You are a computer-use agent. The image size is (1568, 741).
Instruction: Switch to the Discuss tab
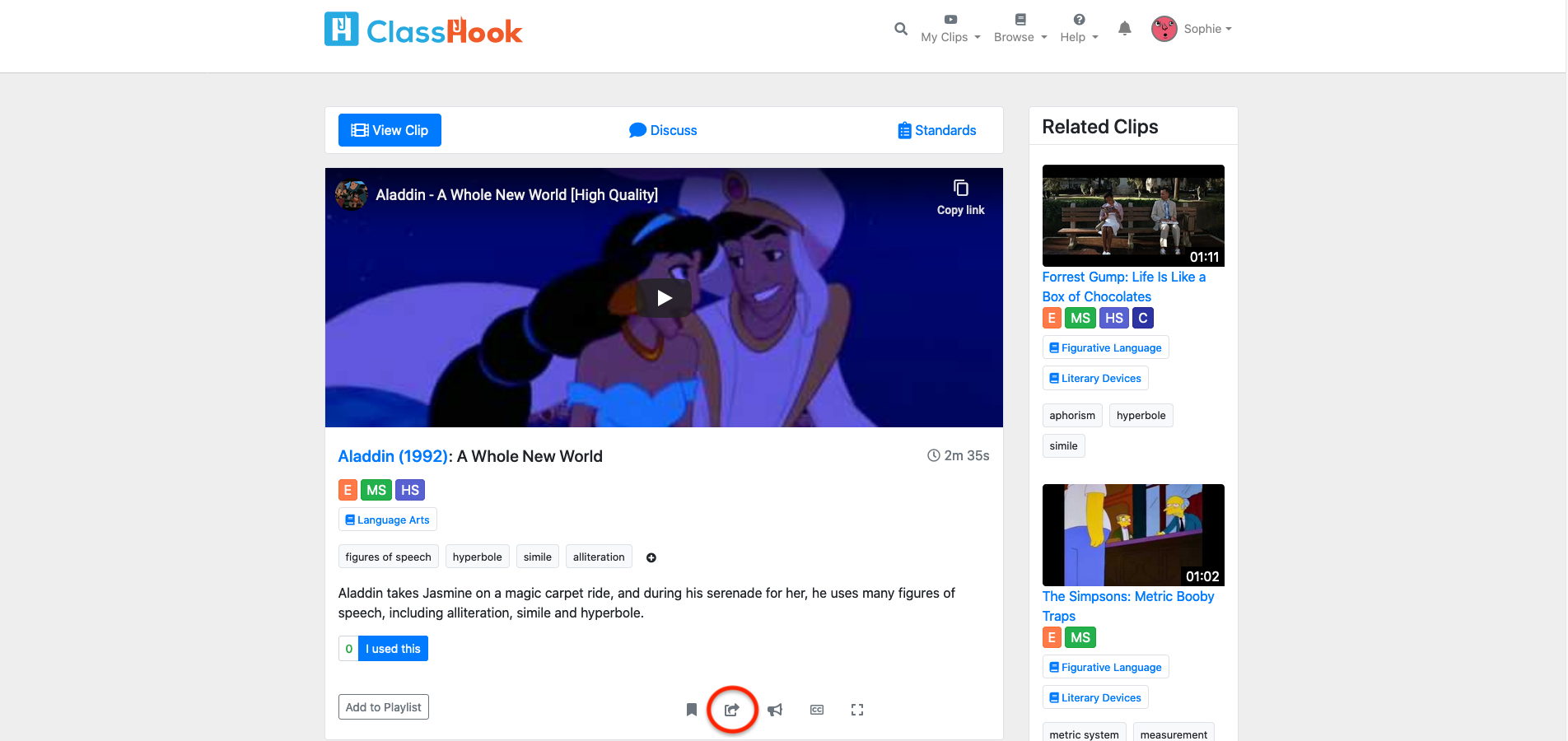pos(663,130)
